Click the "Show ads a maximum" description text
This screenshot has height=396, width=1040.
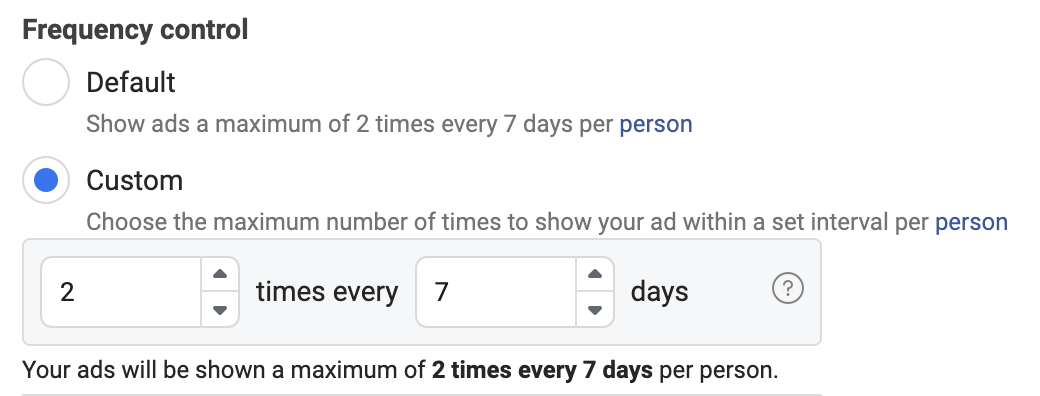[x=389, y=125]
